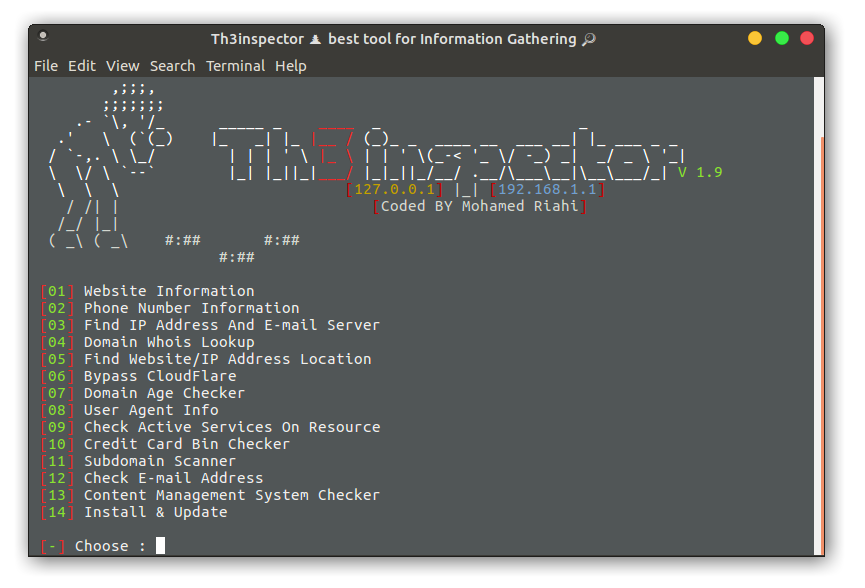Open the View menu
Image resolution: width=865 pixels, height=588 pixels.
(122, 66)
